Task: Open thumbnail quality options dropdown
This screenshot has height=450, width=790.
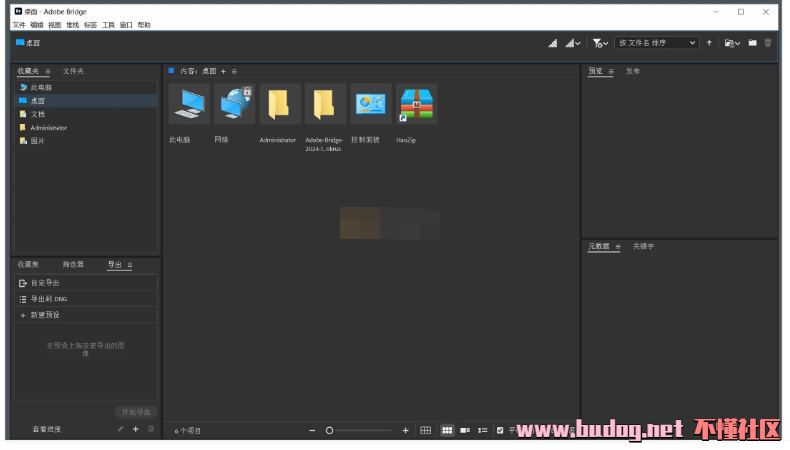Action: (572, 43)
